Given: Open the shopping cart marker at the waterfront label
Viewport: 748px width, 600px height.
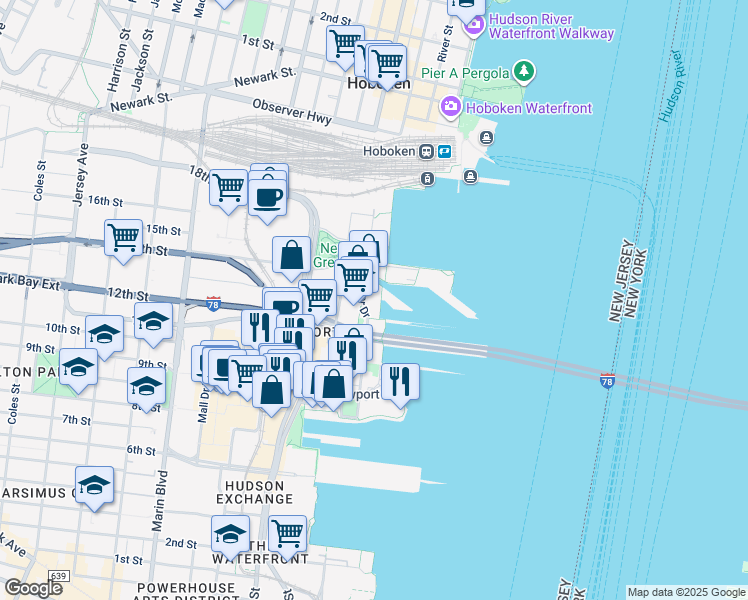Looking at the screenshot, I should coord(287,537).
